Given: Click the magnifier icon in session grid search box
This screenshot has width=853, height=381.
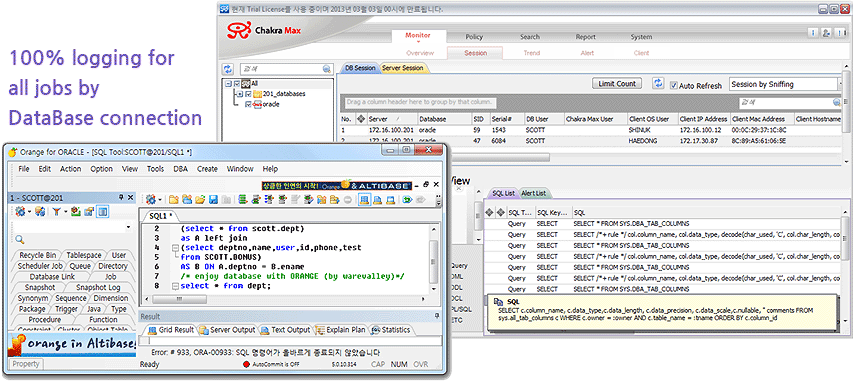Looking at the screenshot, I should (836, 102).
